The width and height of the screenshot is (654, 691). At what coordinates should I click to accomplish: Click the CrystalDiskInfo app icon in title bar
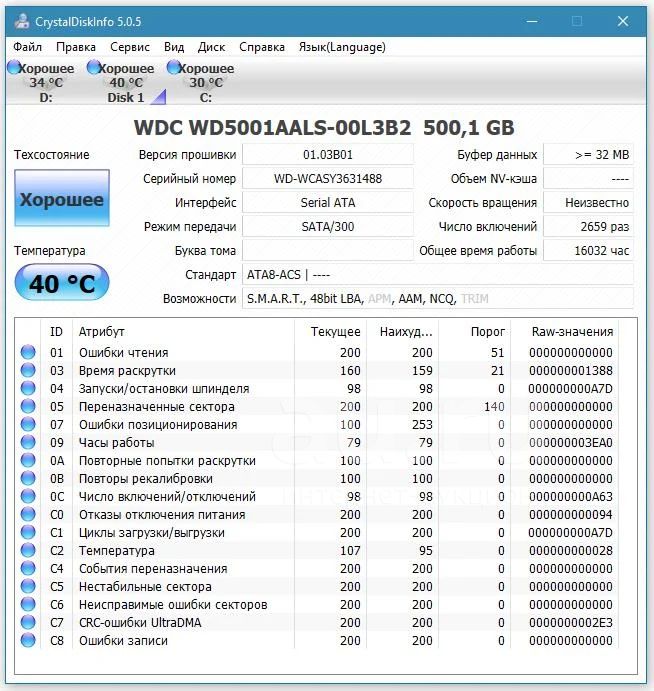click(x=21, y=21)
